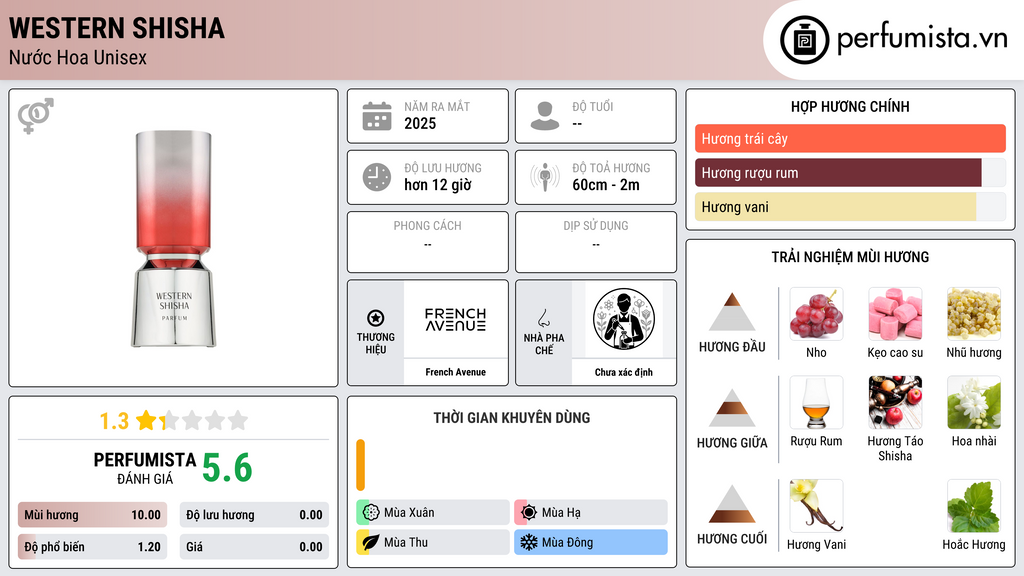Click the Chưa xác định perfumer text

[x=624, y=372]
